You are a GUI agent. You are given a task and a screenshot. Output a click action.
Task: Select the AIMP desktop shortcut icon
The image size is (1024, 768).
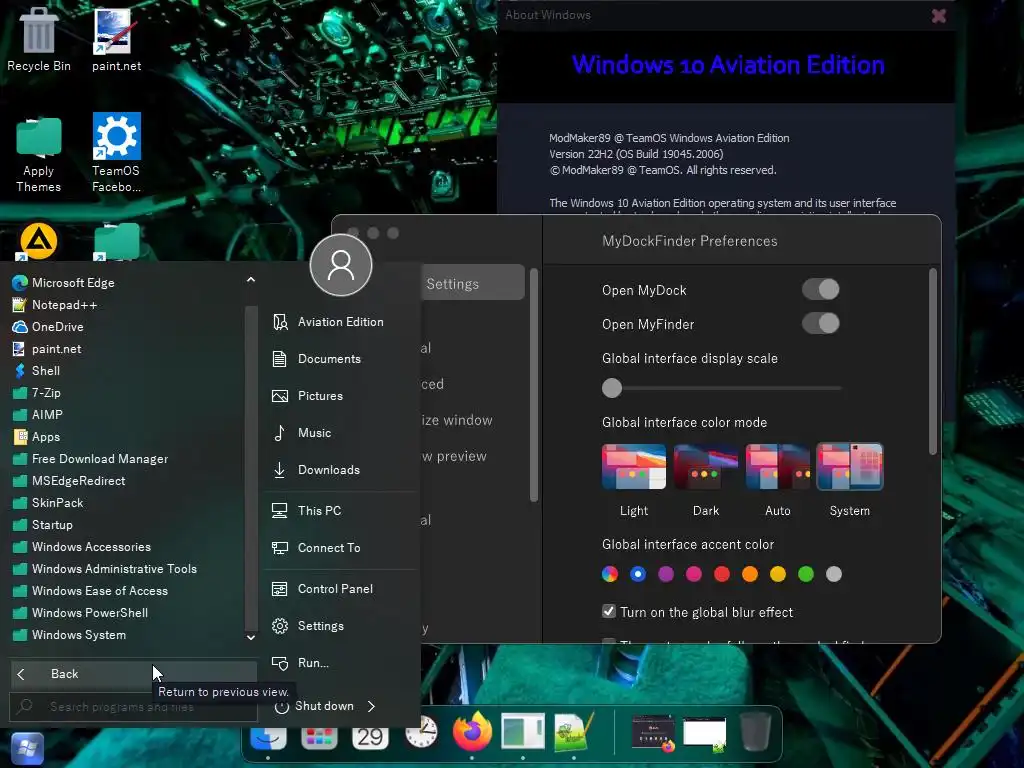click(x=39, y=241)
